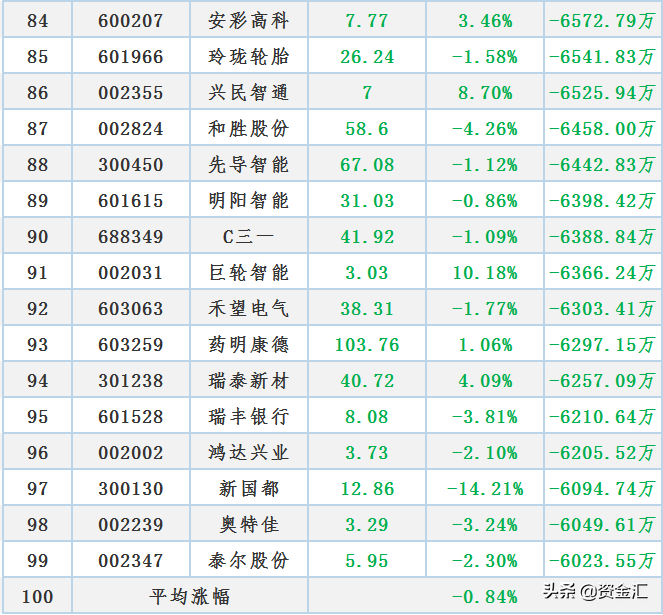Select the stock name 药明康德

tap(249, 344)
